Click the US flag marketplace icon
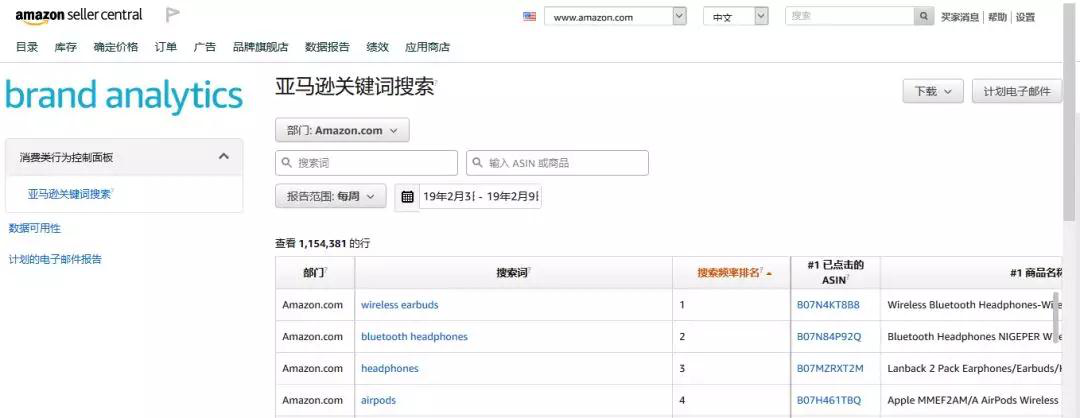The image size is (1080, 418). click(529, 16)
